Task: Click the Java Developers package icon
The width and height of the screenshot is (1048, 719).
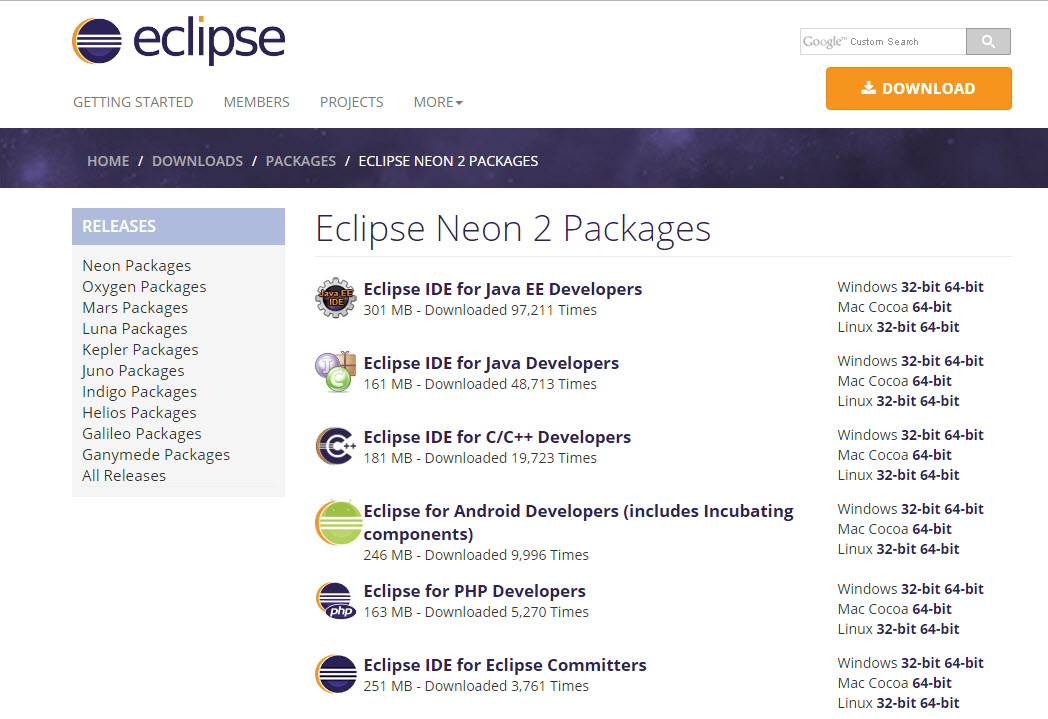Action: coord(335,373)
